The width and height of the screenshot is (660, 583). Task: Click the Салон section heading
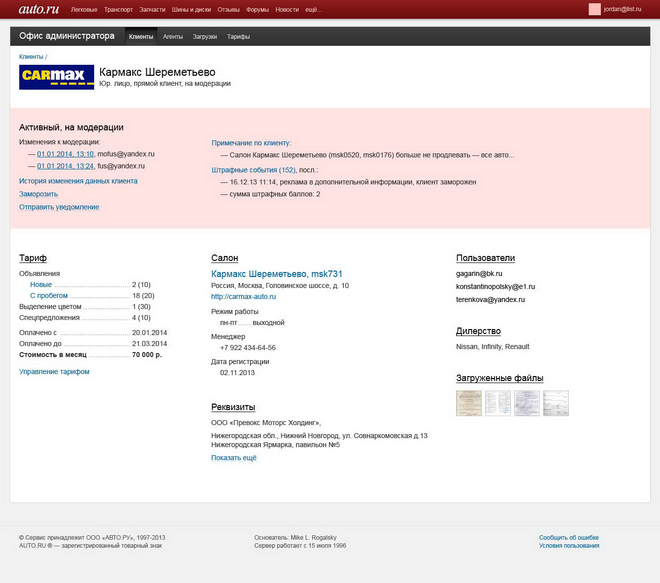point(225,258)
